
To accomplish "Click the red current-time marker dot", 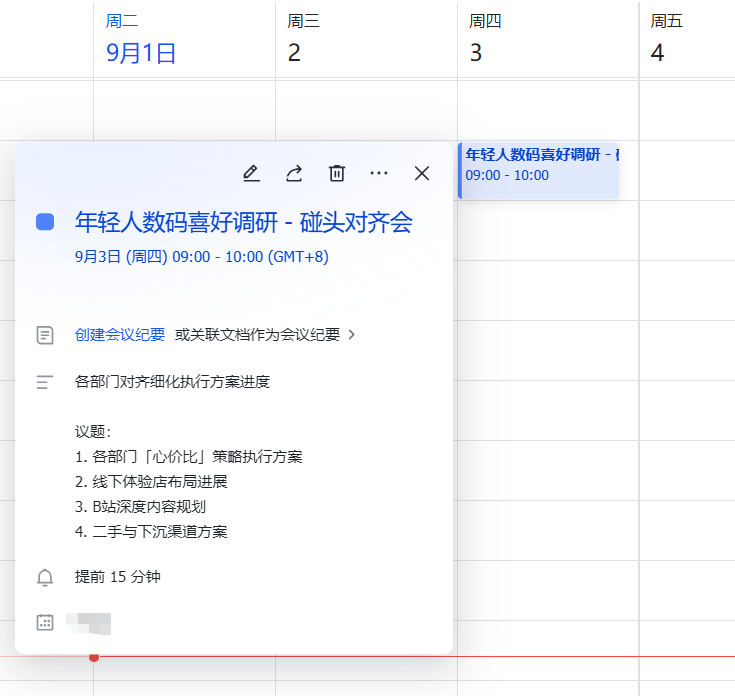I will pyautogui.click(x=94, y=657).
